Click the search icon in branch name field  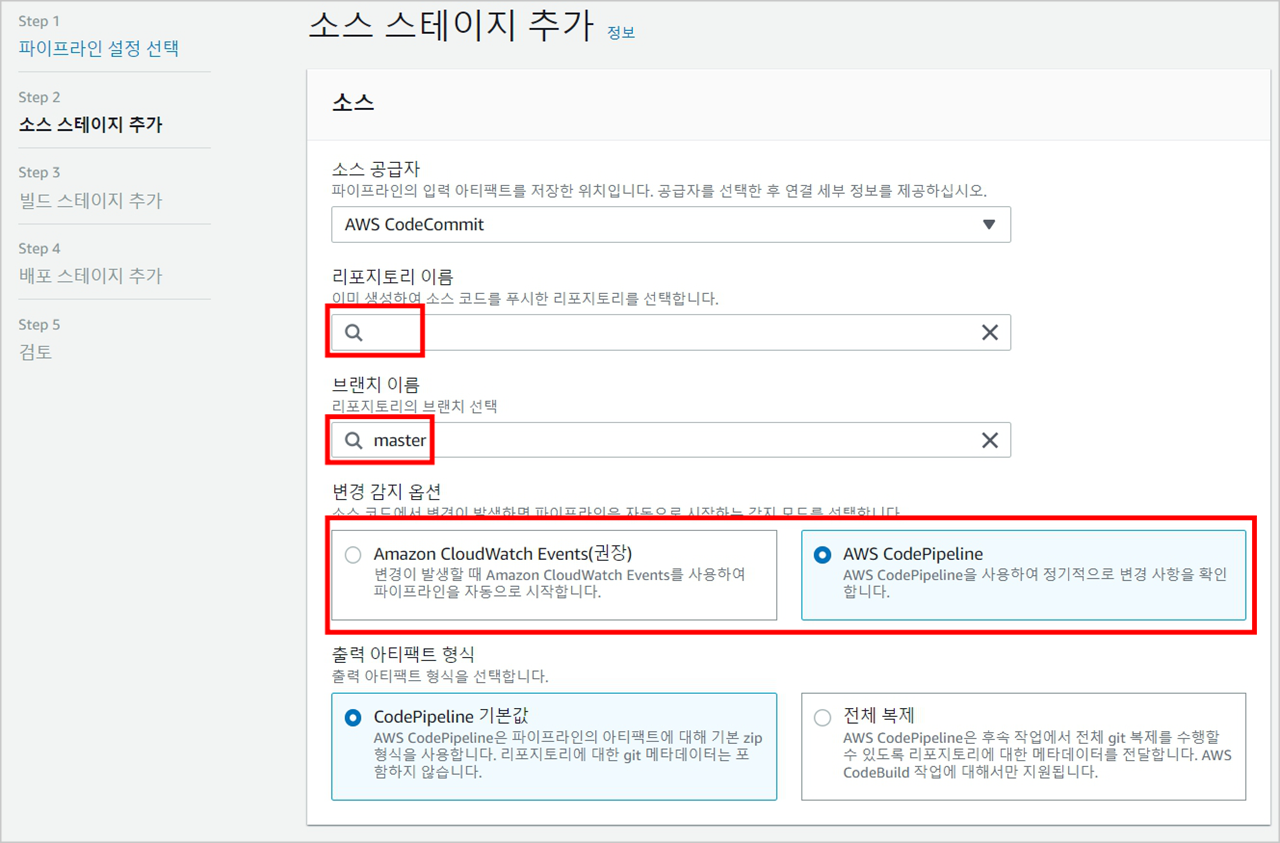354,440
